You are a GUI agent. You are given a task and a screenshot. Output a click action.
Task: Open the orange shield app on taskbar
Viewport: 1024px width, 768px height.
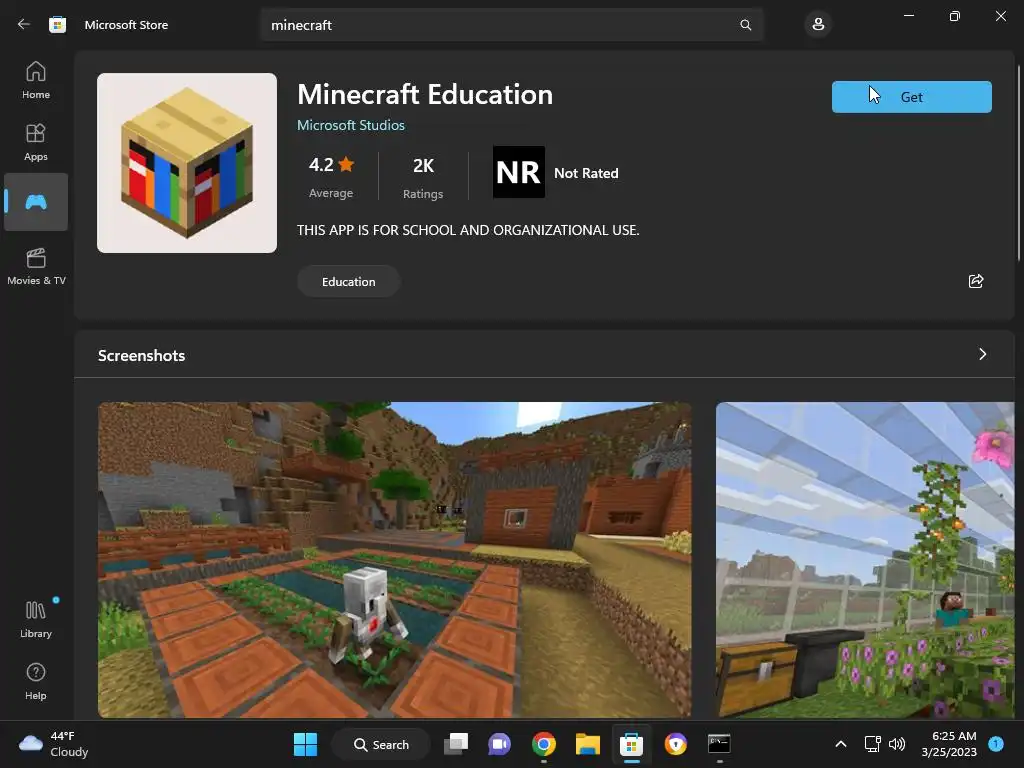click(x=675, y=744)
